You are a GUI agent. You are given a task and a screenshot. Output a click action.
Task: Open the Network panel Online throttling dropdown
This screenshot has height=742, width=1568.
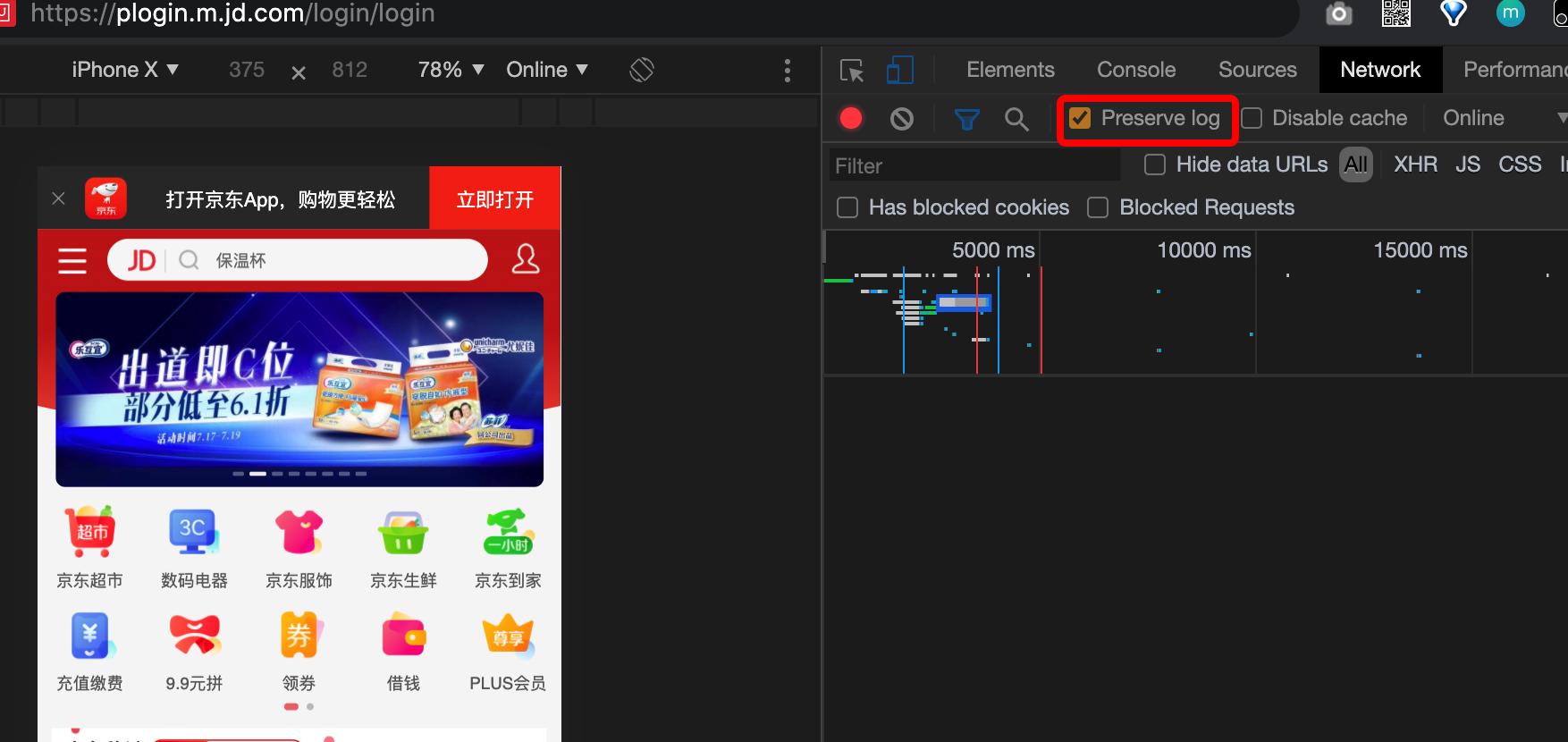coord(1504,118)
